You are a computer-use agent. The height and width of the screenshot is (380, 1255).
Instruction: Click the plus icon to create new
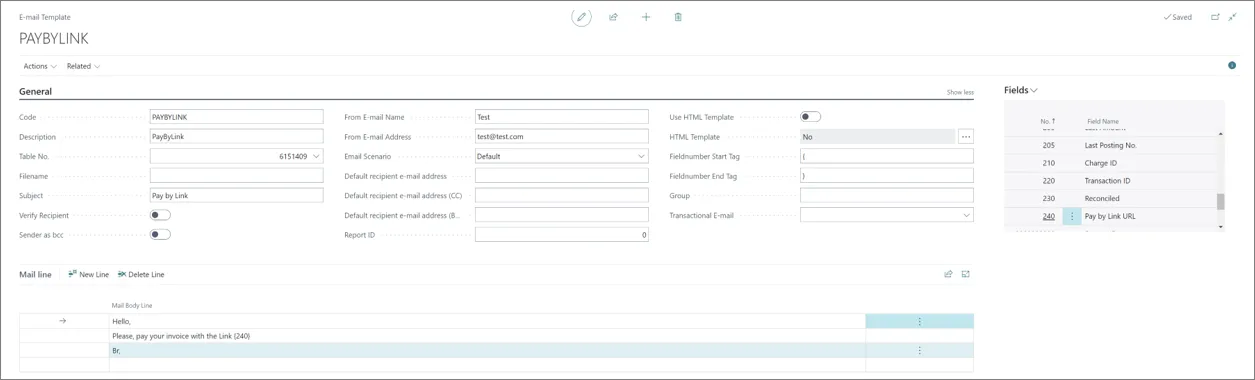pos(646,17)
